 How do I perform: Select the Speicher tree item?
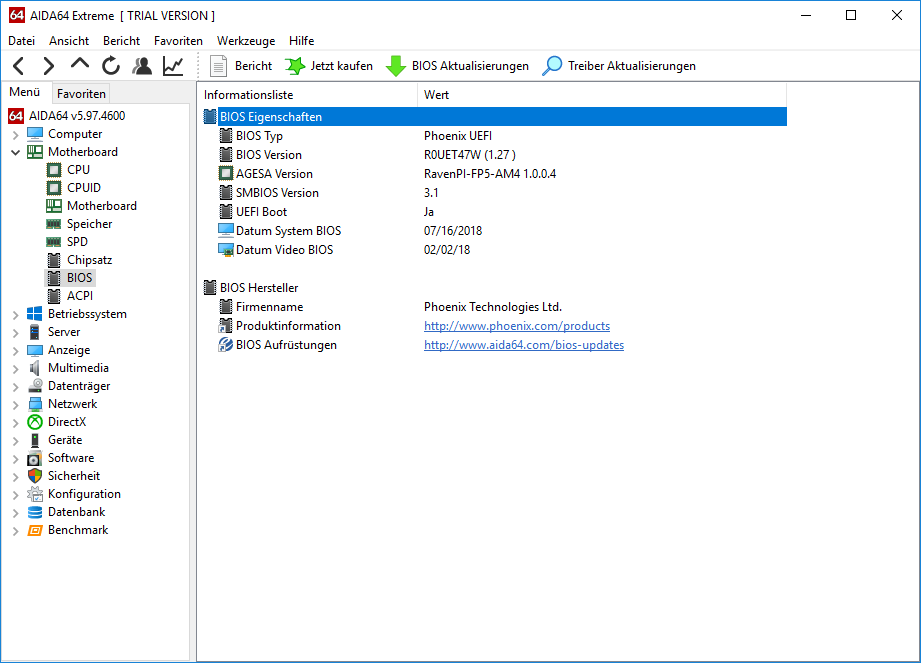[89, 224]
